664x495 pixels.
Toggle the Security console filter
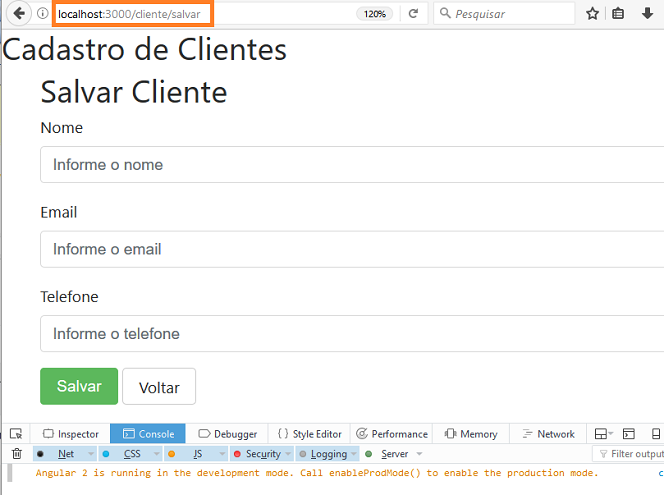pos(257,454)
